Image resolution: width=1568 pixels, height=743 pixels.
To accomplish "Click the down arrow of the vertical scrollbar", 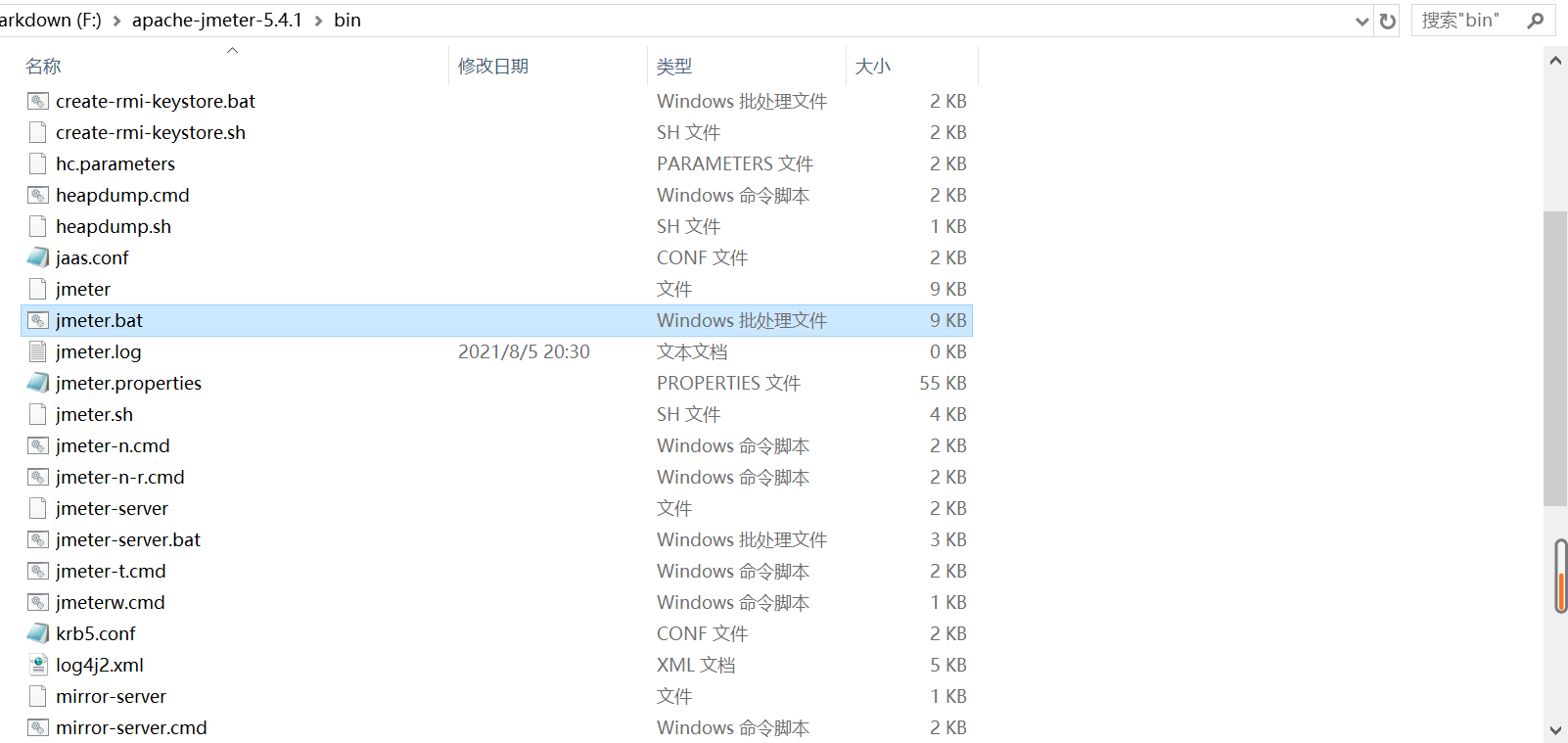I will (1555, 730).
